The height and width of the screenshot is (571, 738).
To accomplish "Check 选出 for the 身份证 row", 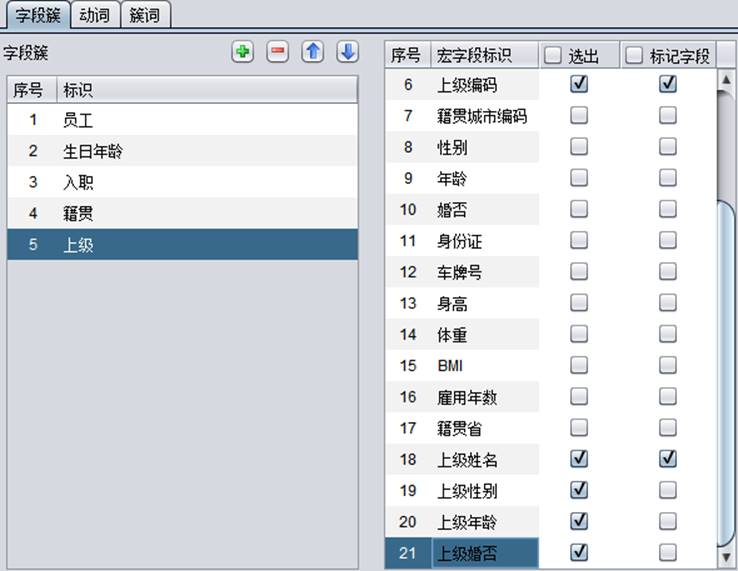I will pos(578,241).
